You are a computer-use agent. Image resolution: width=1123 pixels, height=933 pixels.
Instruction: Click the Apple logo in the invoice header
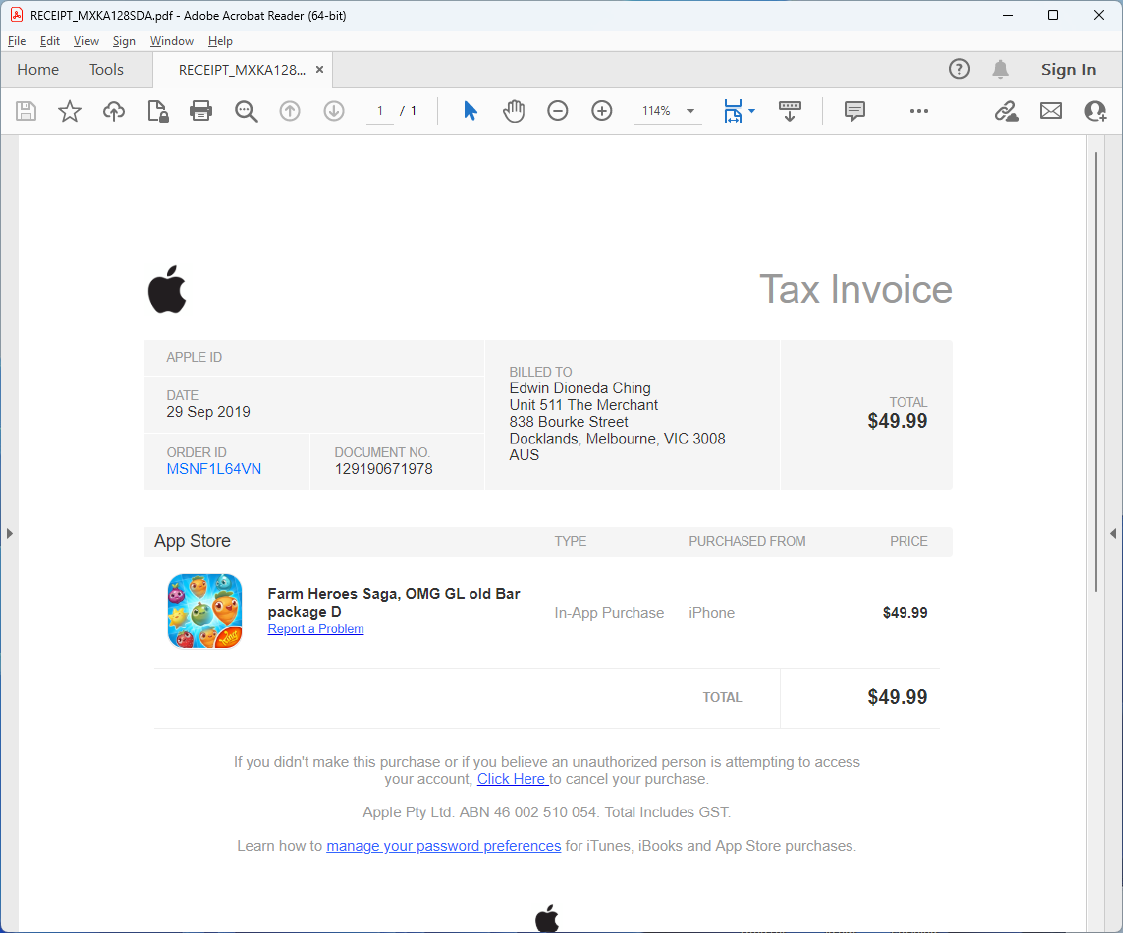[167, 290]
